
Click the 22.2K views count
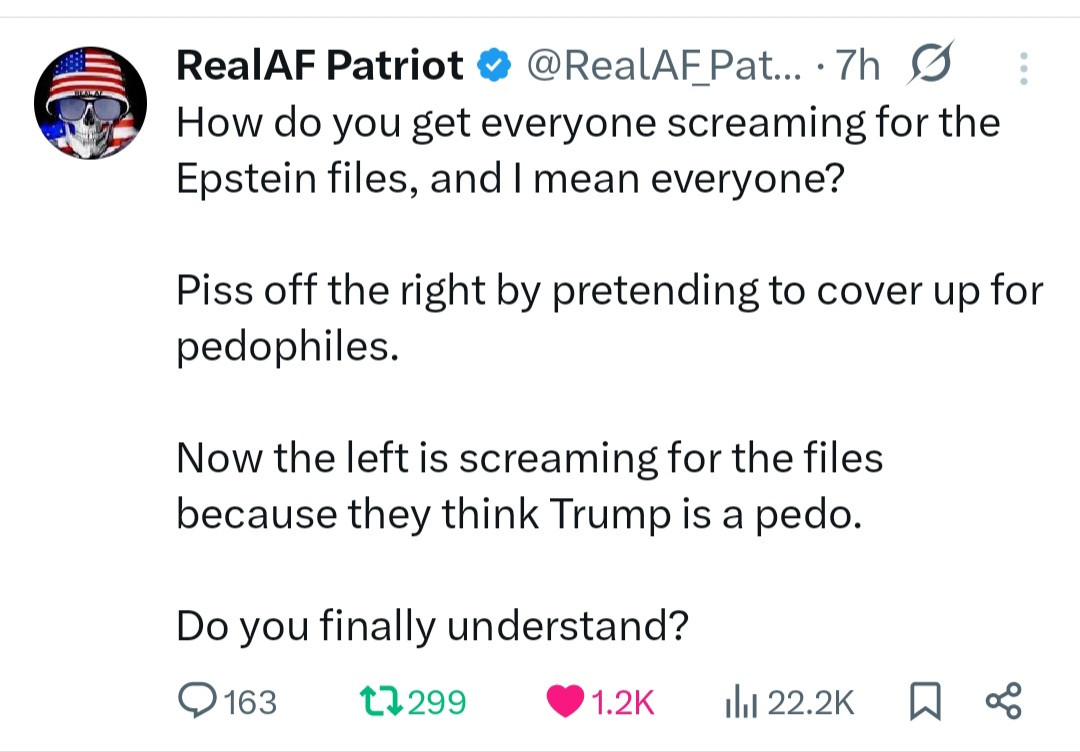point(811,702)
